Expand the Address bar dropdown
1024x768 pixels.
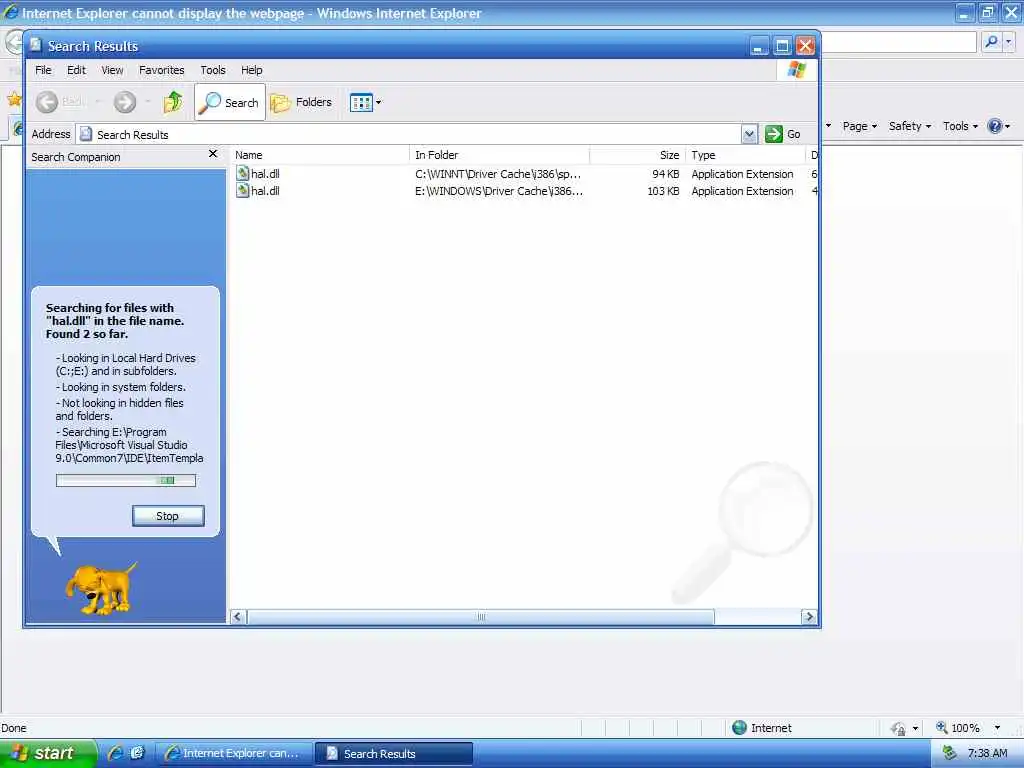pyautogui.click(x=750, y=135)
